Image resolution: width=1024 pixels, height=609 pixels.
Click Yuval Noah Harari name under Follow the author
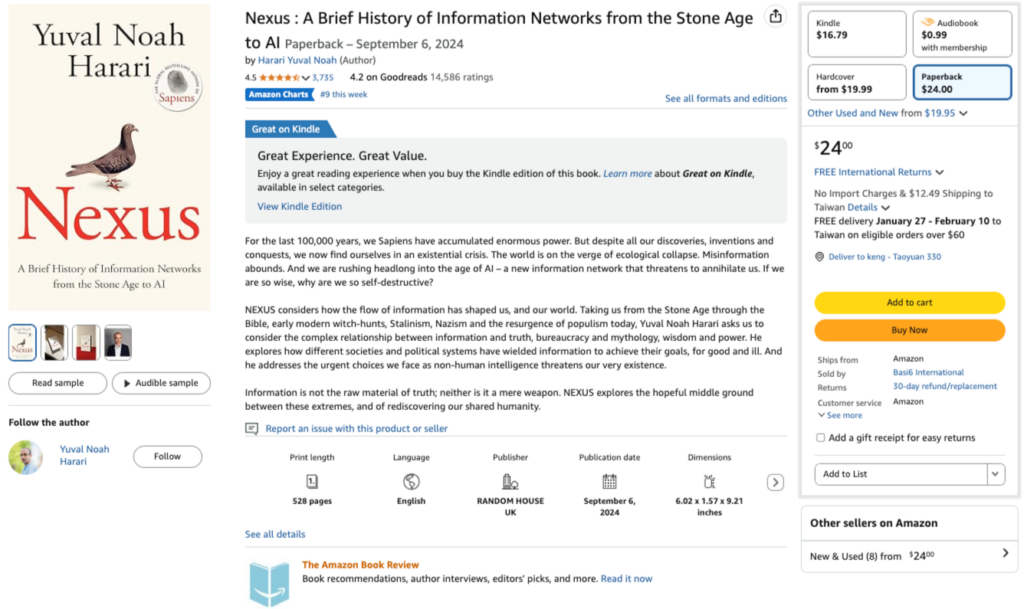[x=84, y=456]
